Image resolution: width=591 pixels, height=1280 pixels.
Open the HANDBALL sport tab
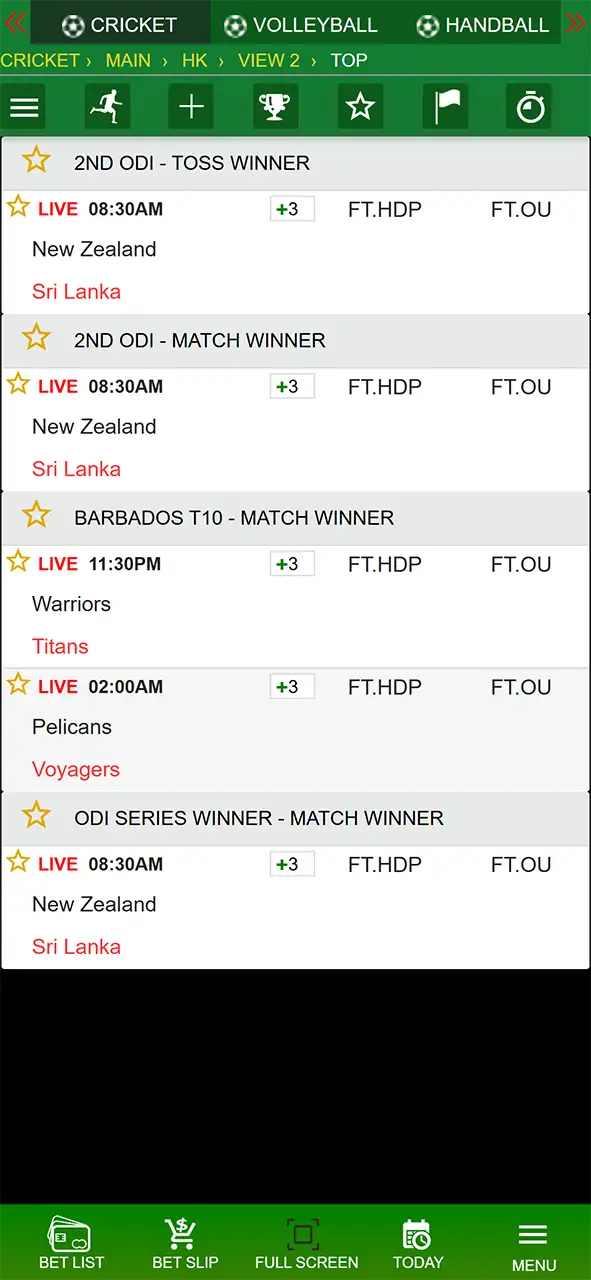point(482,24)
